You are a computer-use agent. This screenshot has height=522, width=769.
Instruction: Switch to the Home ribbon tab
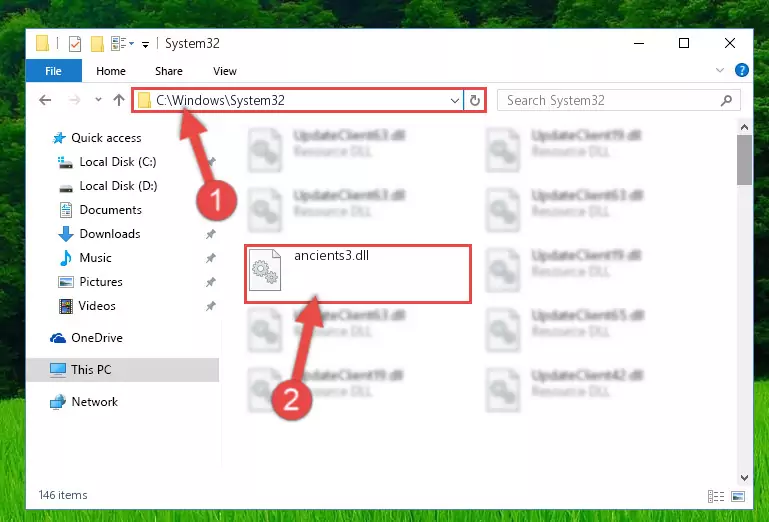(x=111, y=71)
